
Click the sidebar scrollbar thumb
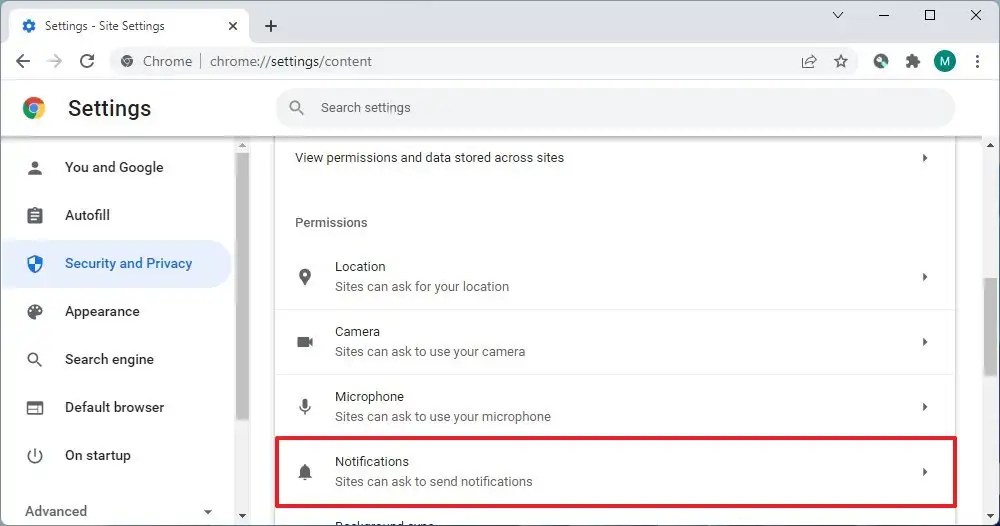242,286
